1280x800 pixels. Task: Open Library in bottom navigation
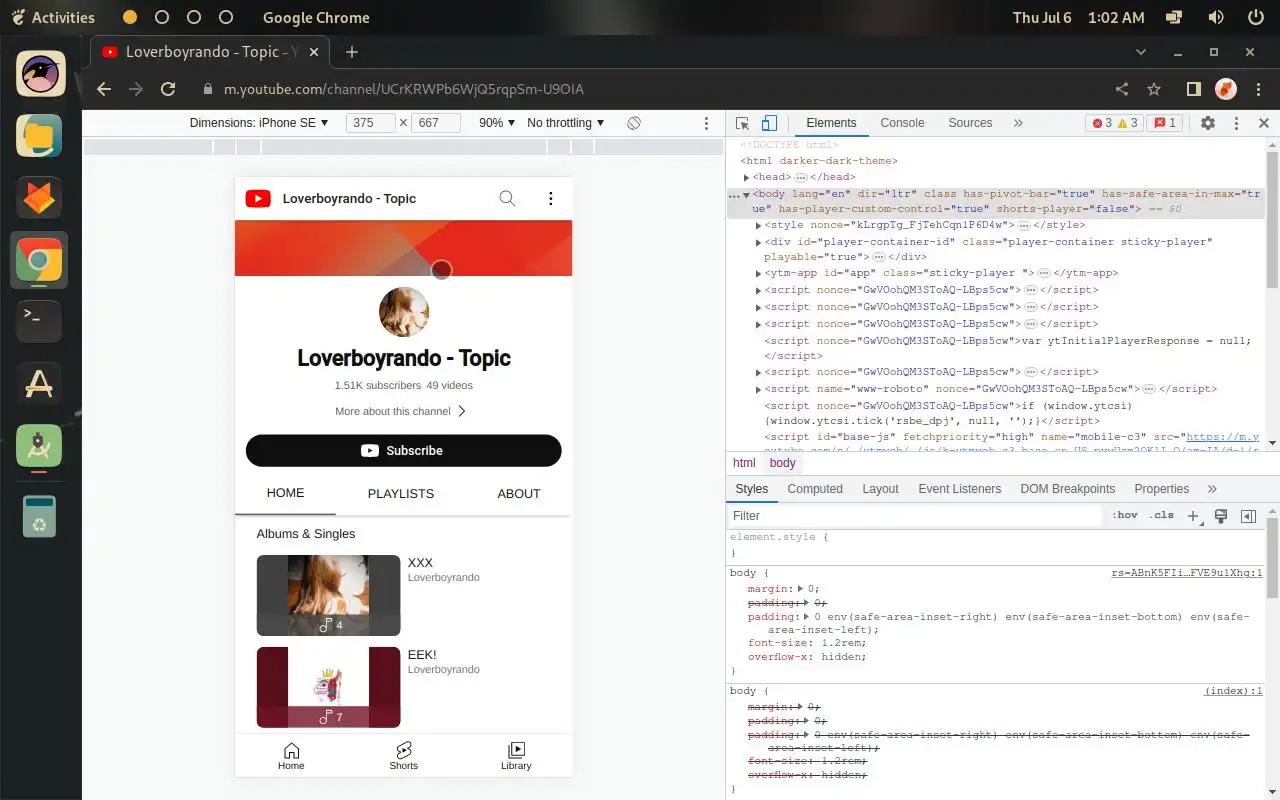(x=516, y=757)
